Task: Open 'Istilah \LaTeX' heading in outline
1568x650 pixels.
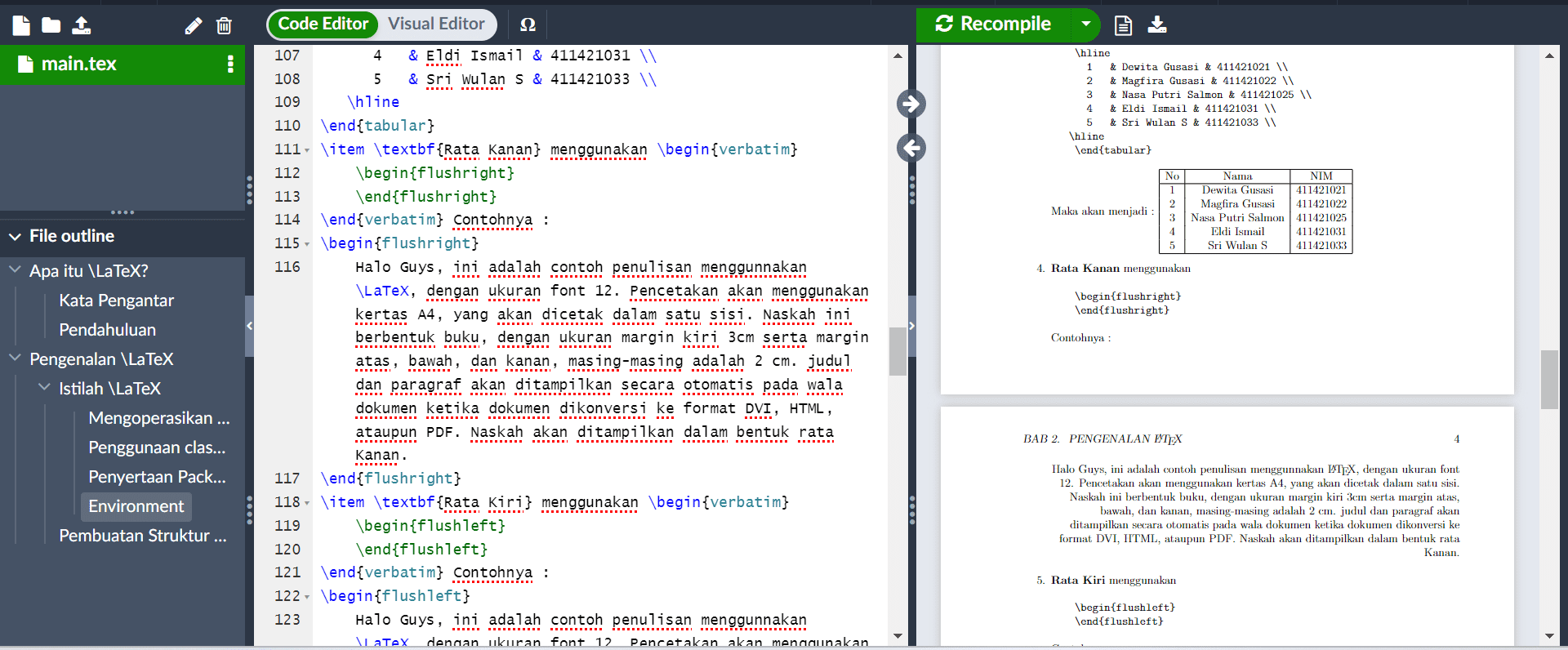Action: coord(109,389)
